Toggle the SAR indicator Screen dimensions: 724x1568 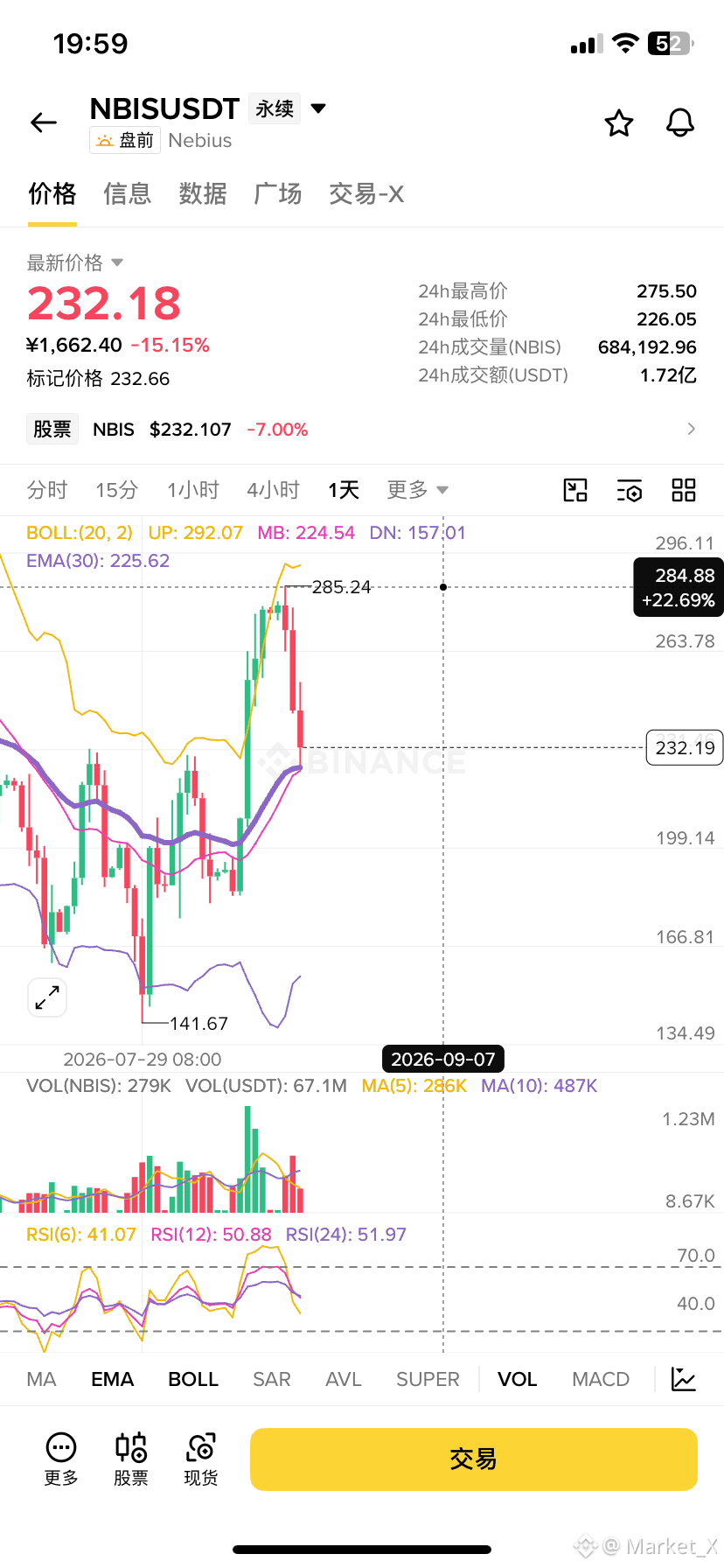tap(272, 1379)
